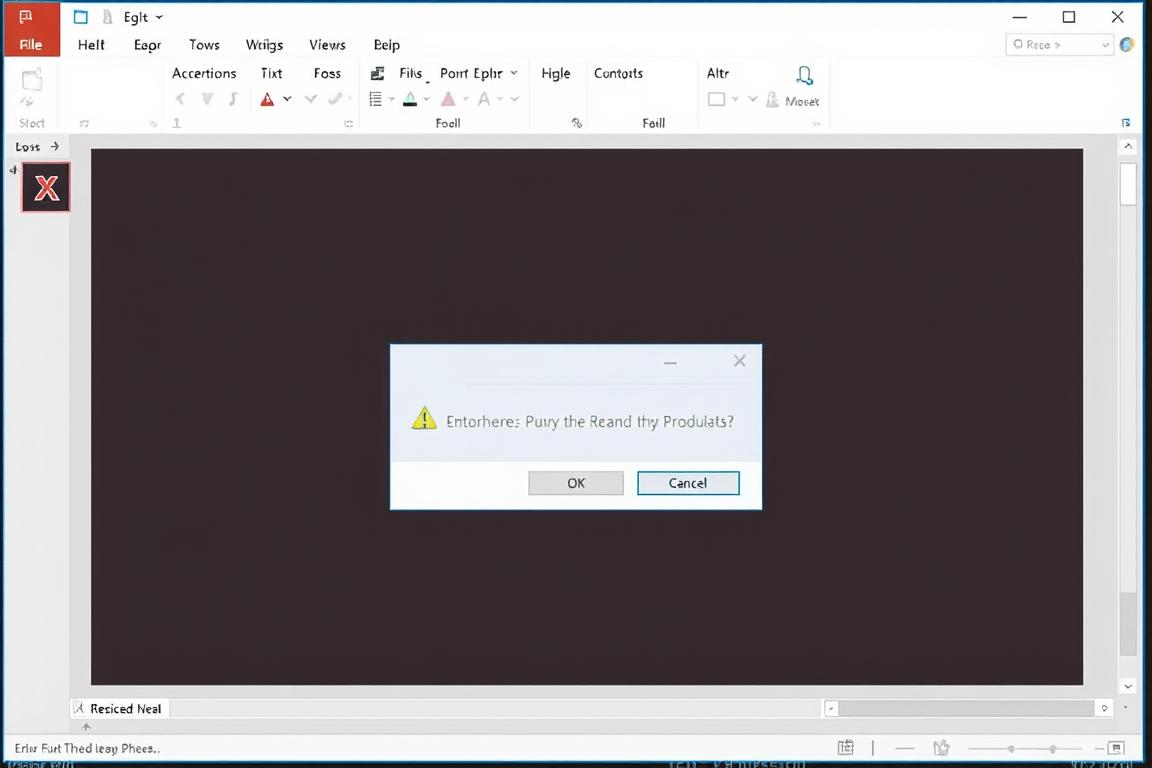Screen dimensions: 1152x768
Task: Click the yellow warning icon in dialog
Action: click(x=424, y=419)
